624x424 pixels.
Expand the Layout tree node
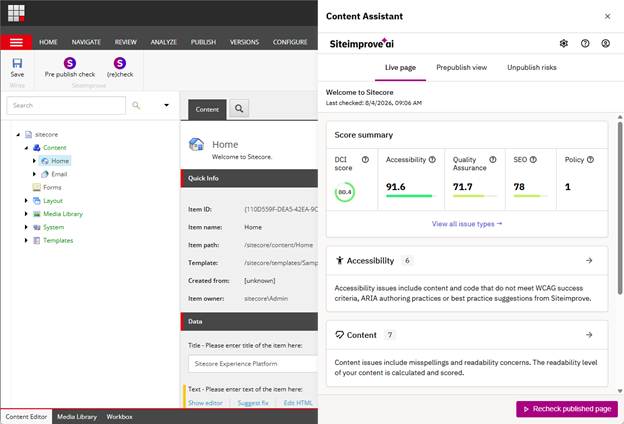pyautogui.click(x=26, y=201)
